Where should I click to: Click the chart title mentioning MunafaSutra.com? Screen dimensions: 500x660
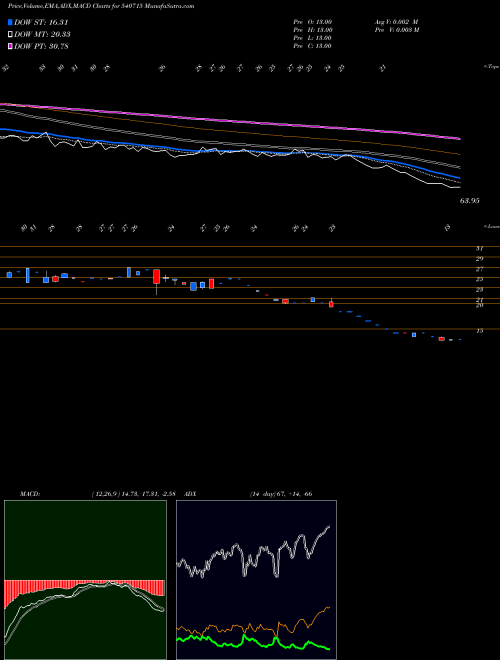tap(101, 6)
